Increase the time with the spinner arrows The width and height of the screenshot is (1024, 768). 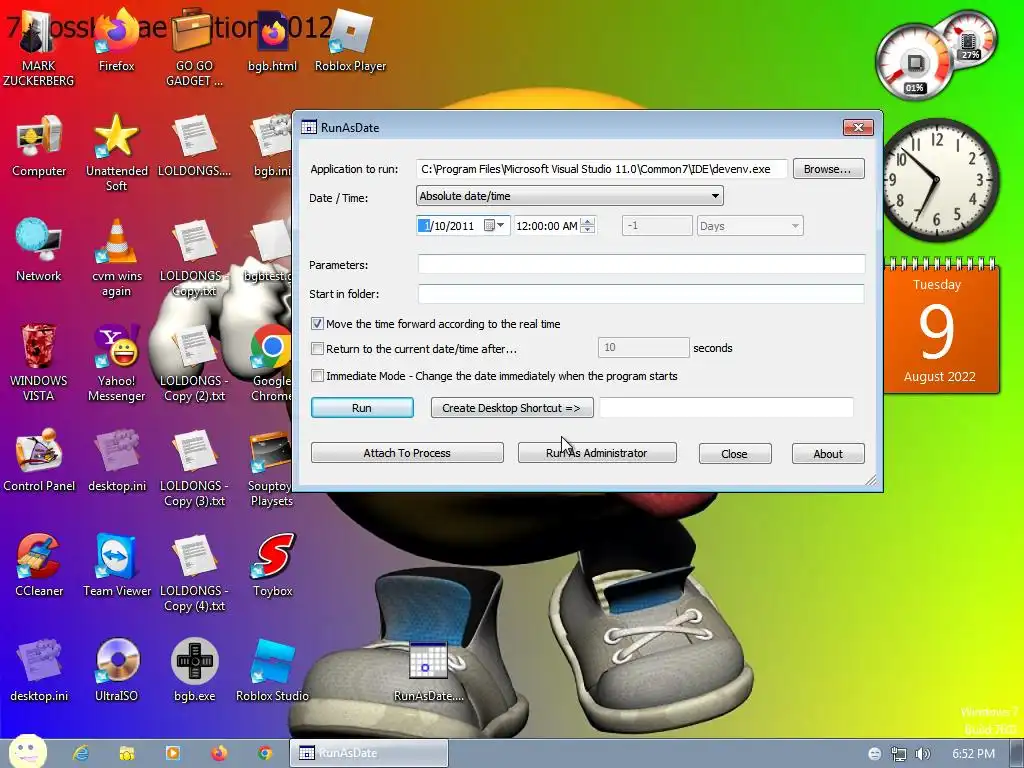(588, 221)
